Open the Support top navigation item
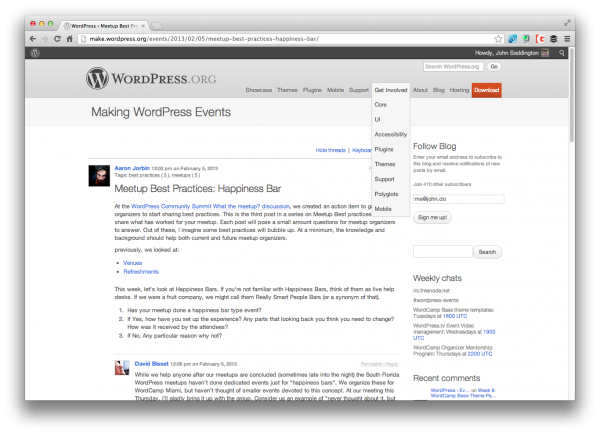 click(359, 90)
